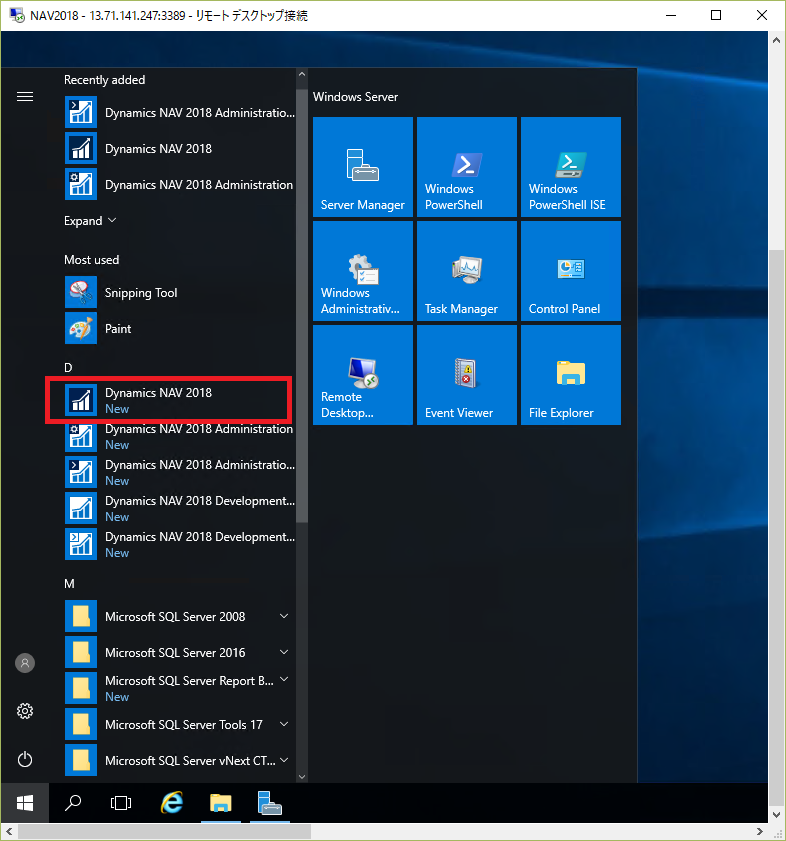This screenshot has width=786, height=841.
Task: Jump to the letter M index header
Action: pos(69,584)
